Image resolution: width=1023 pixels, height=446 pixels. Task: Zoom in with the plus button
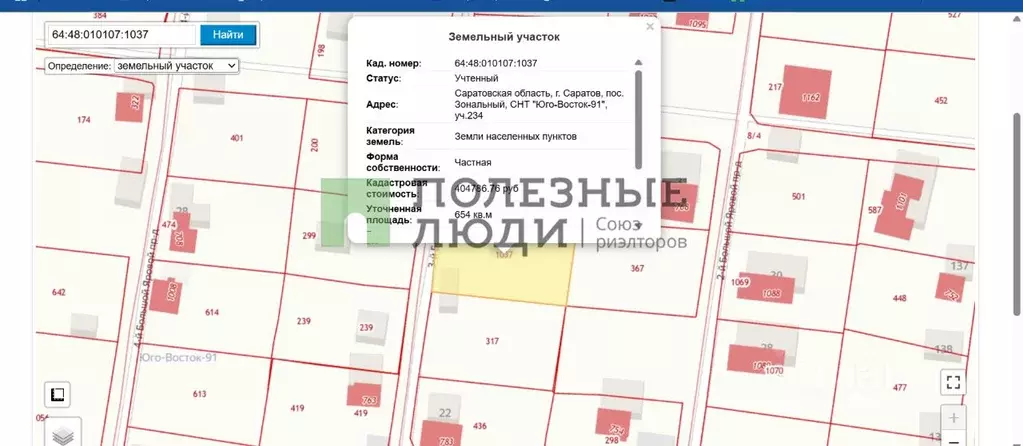953,418
